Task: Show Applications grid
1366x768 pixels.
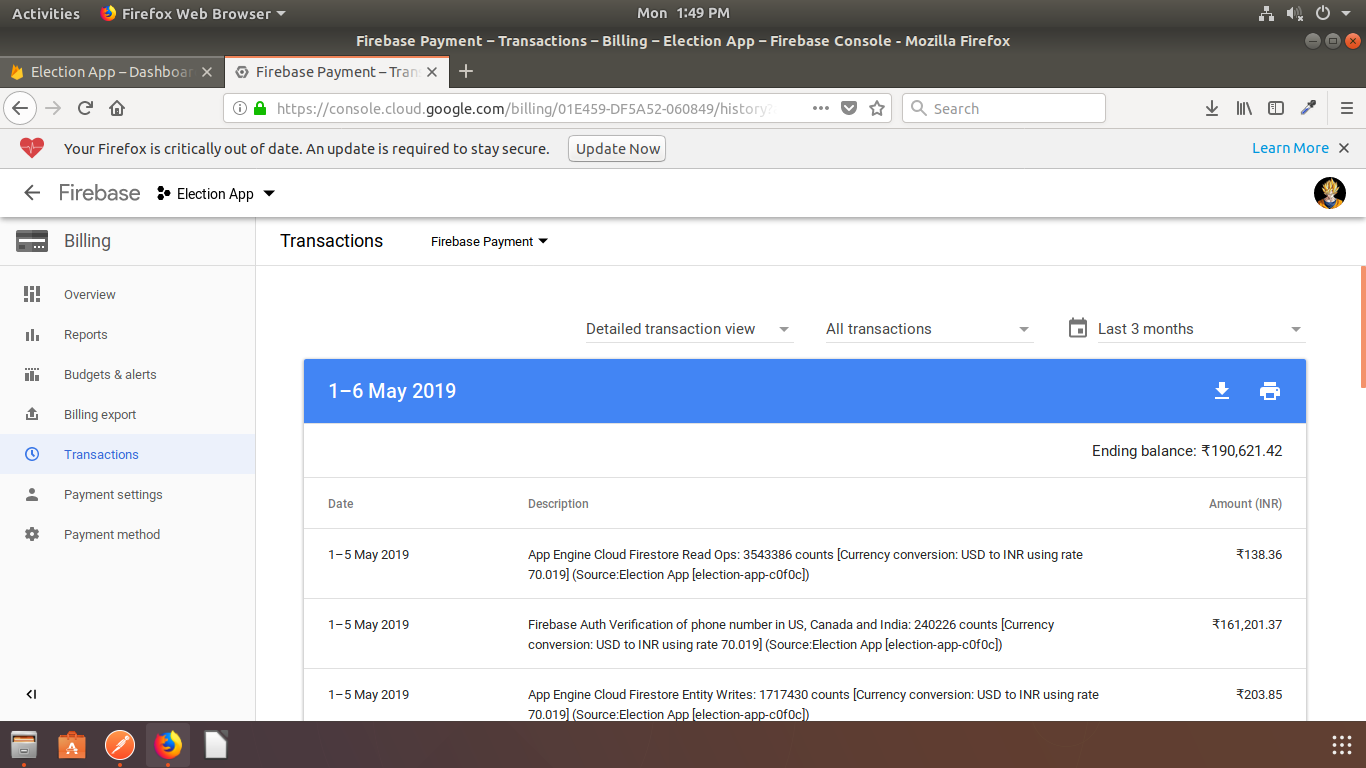Action: pos(1342,745)
